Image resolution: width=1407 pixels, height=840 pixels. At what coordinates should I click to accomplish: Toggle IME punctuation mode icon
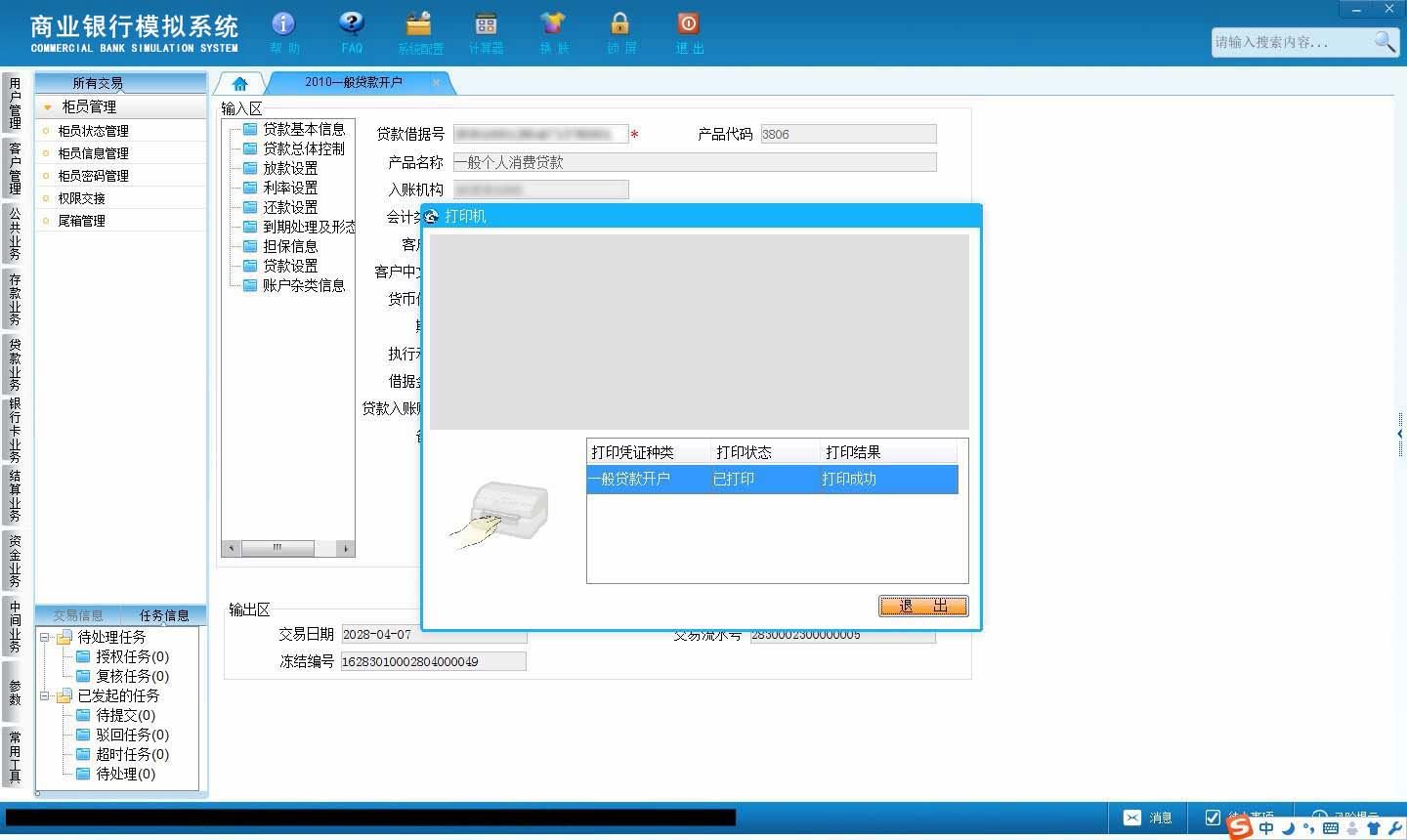tap(1308, 828)
